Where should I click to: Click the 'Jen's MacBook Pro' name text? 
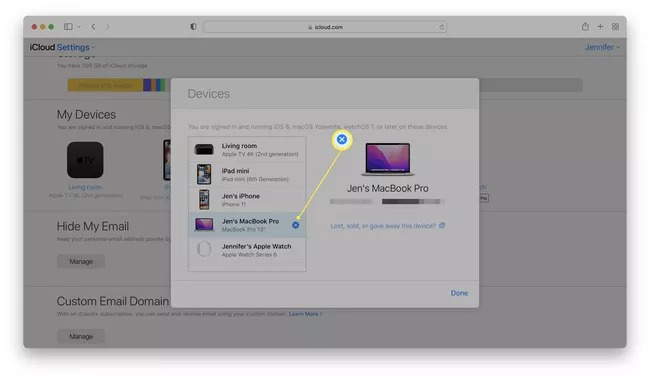tap(388, 188)
